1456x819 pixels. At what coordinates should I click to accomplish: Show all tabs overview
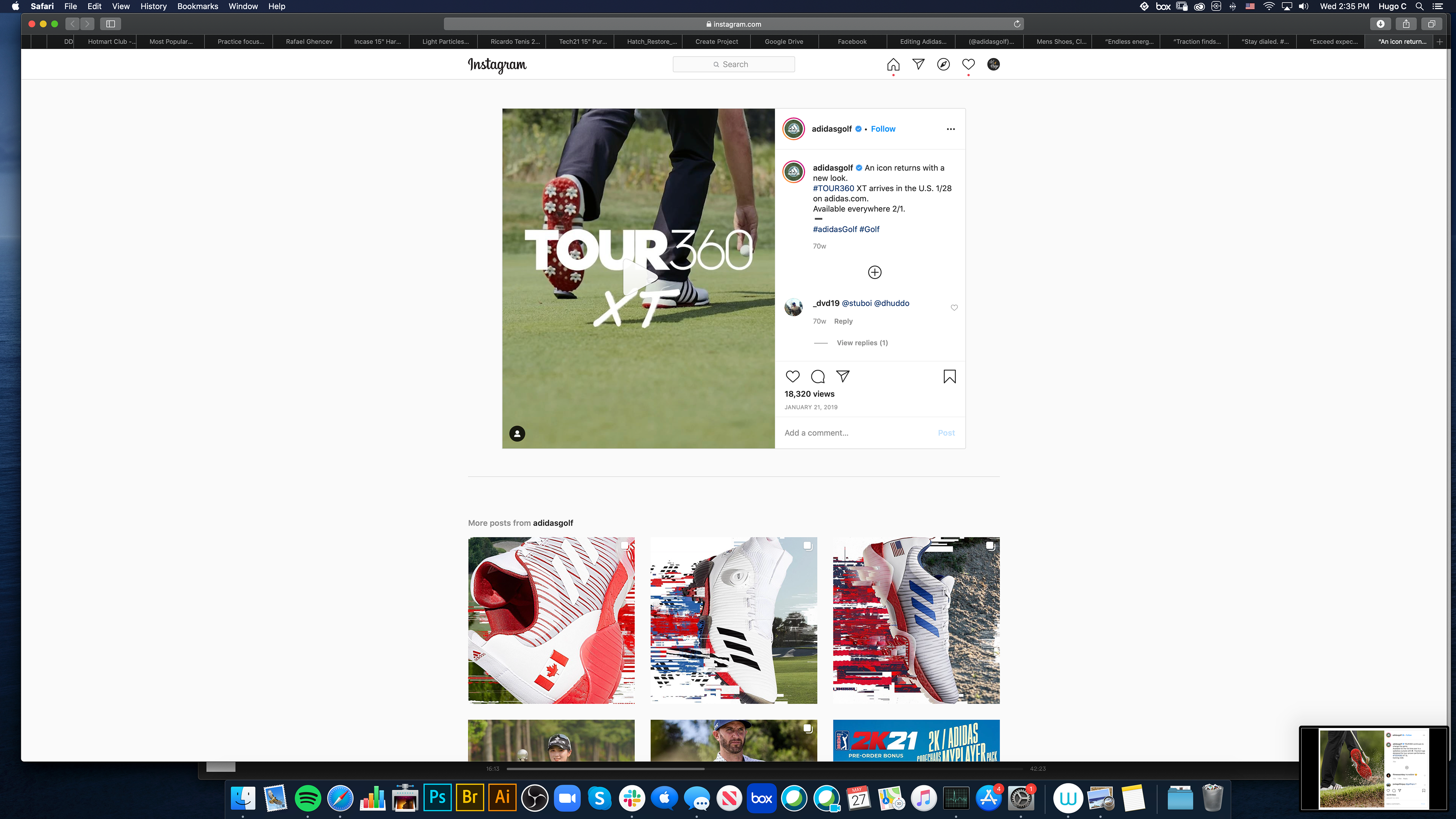[1432, 24]
